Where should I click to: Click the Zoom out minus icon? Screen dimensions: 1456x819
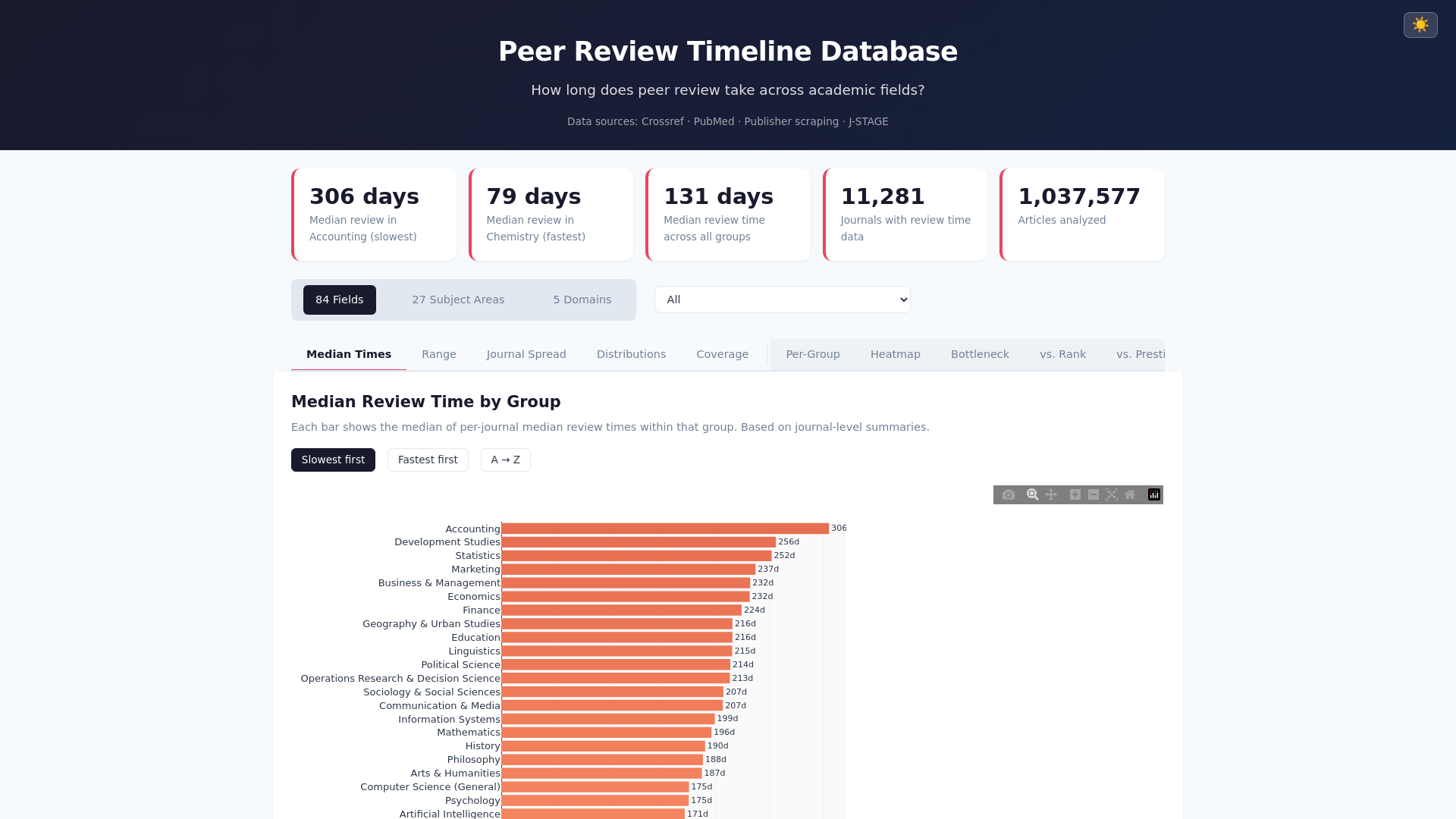(1094, 494)
